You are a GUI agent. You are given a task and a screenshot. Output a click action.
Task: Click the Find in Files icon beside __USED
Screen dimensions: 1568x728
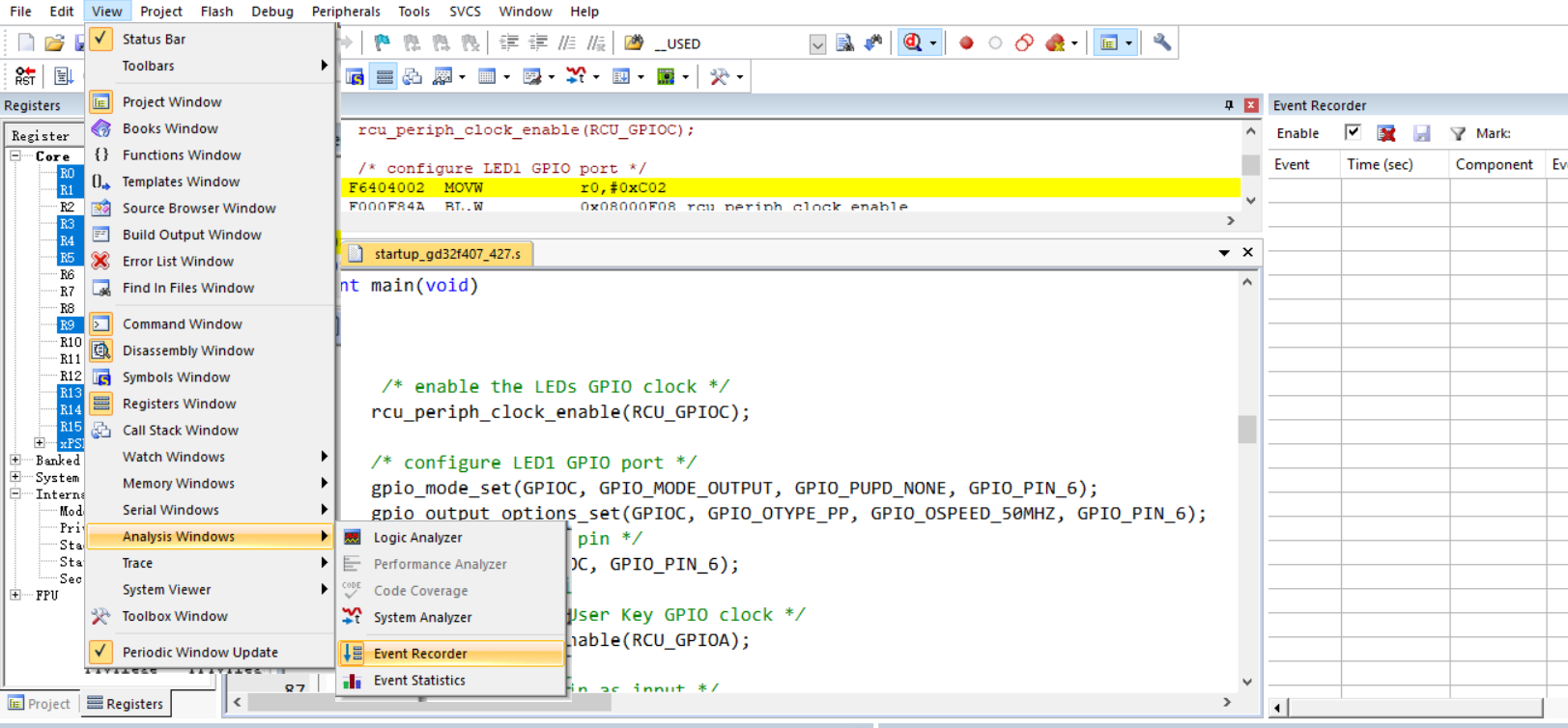(x=634, y=42)
